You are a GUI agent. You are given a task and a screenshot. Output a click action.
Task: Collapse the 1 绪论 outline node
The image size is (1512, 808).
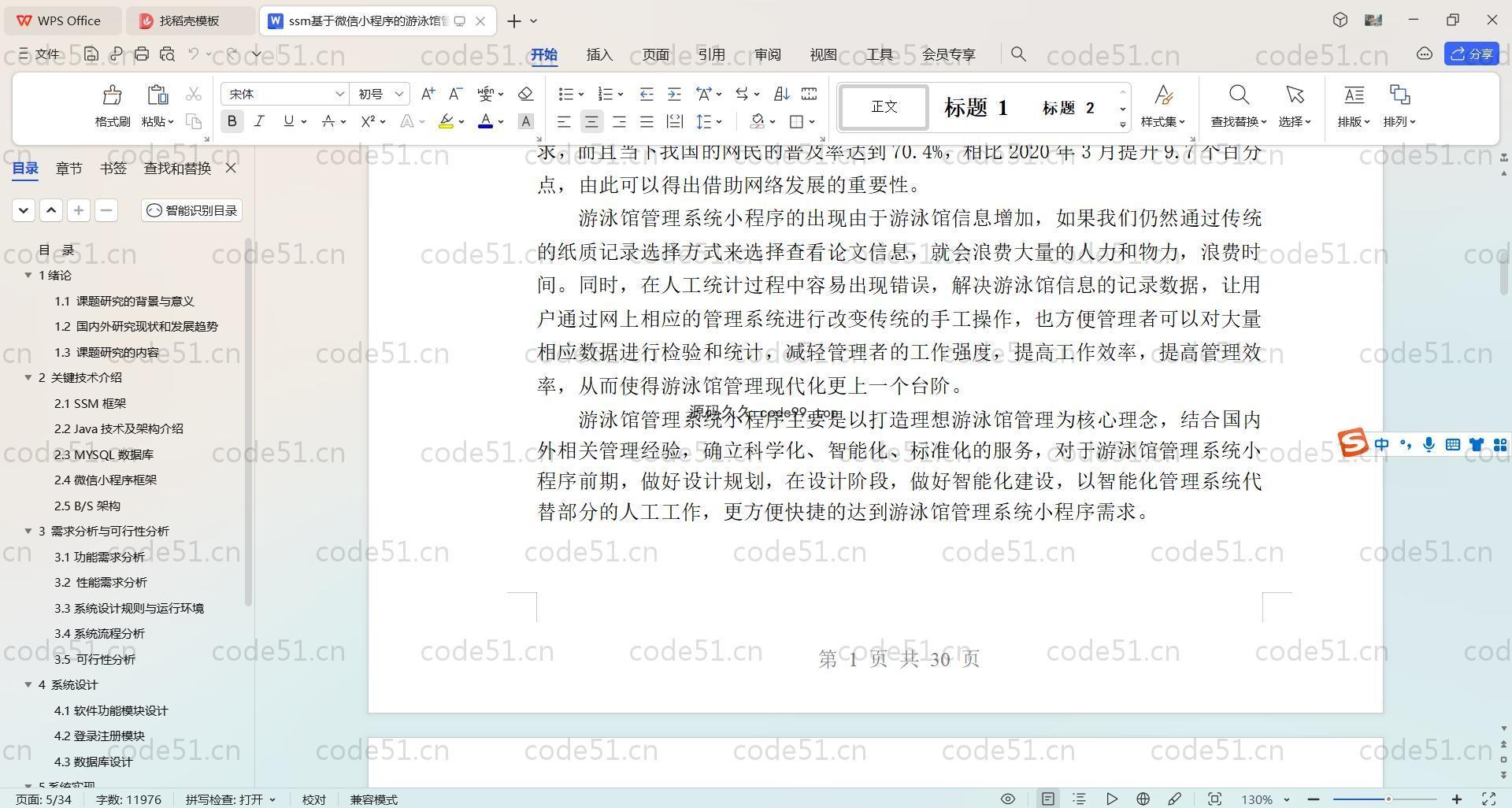click(28, 275)
